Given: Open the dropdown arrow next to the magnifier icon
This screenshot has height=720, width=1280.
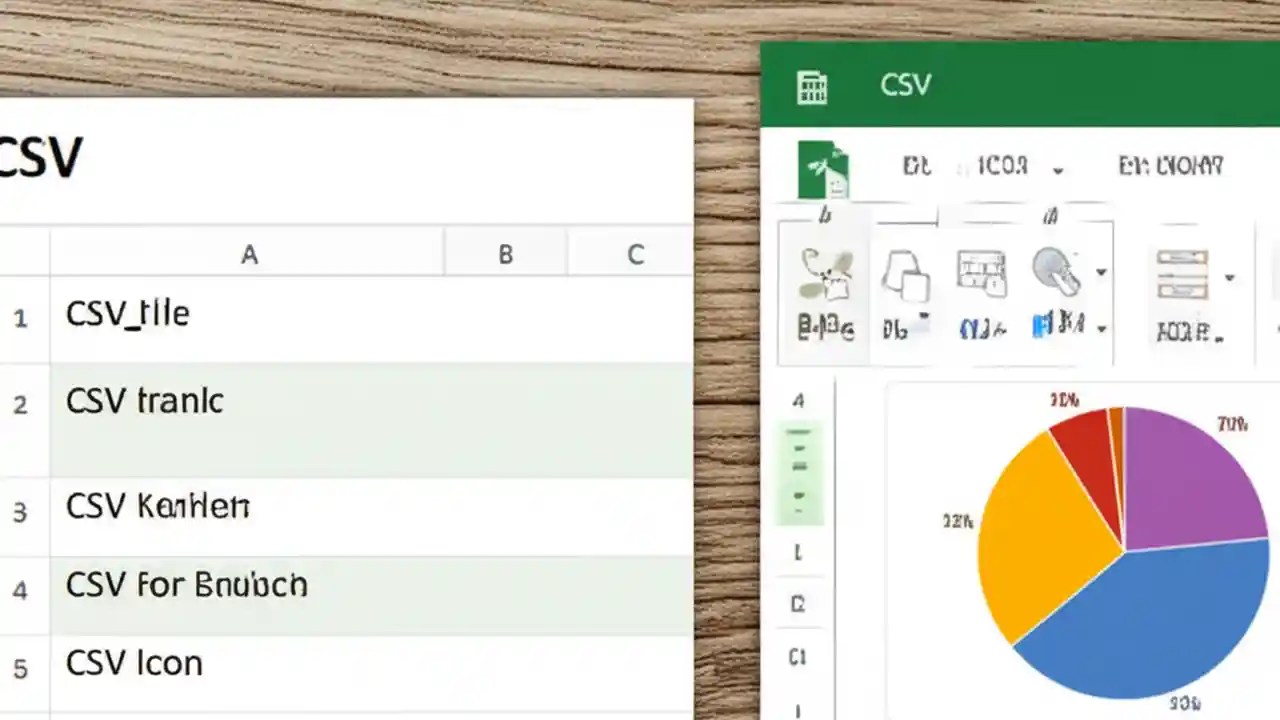Looking at the screenshot, I should [x=1100, y=272].
